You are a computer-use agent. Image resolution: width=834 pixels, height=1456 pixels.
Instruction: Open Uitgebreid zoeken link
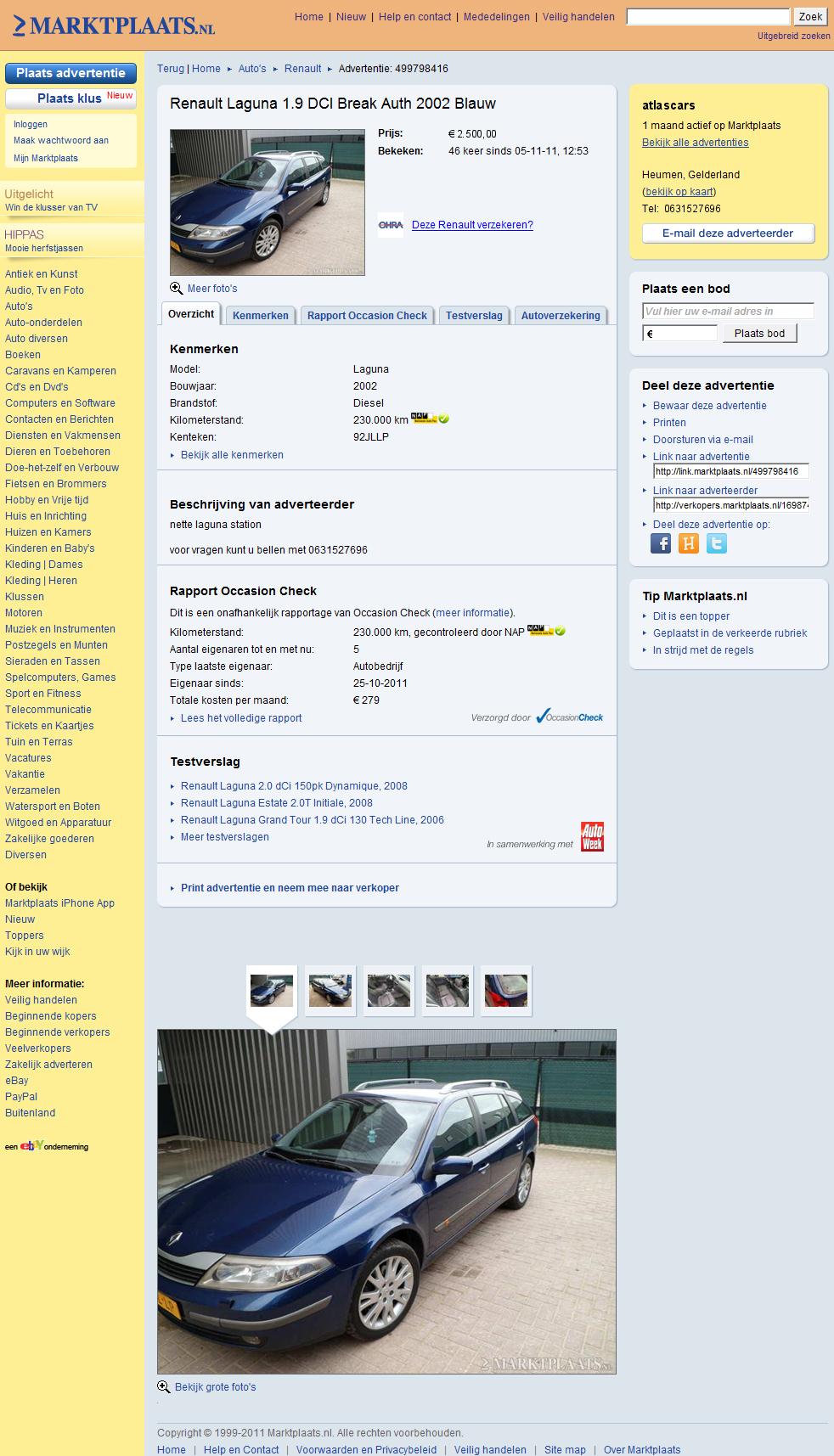tap(794, 36)
